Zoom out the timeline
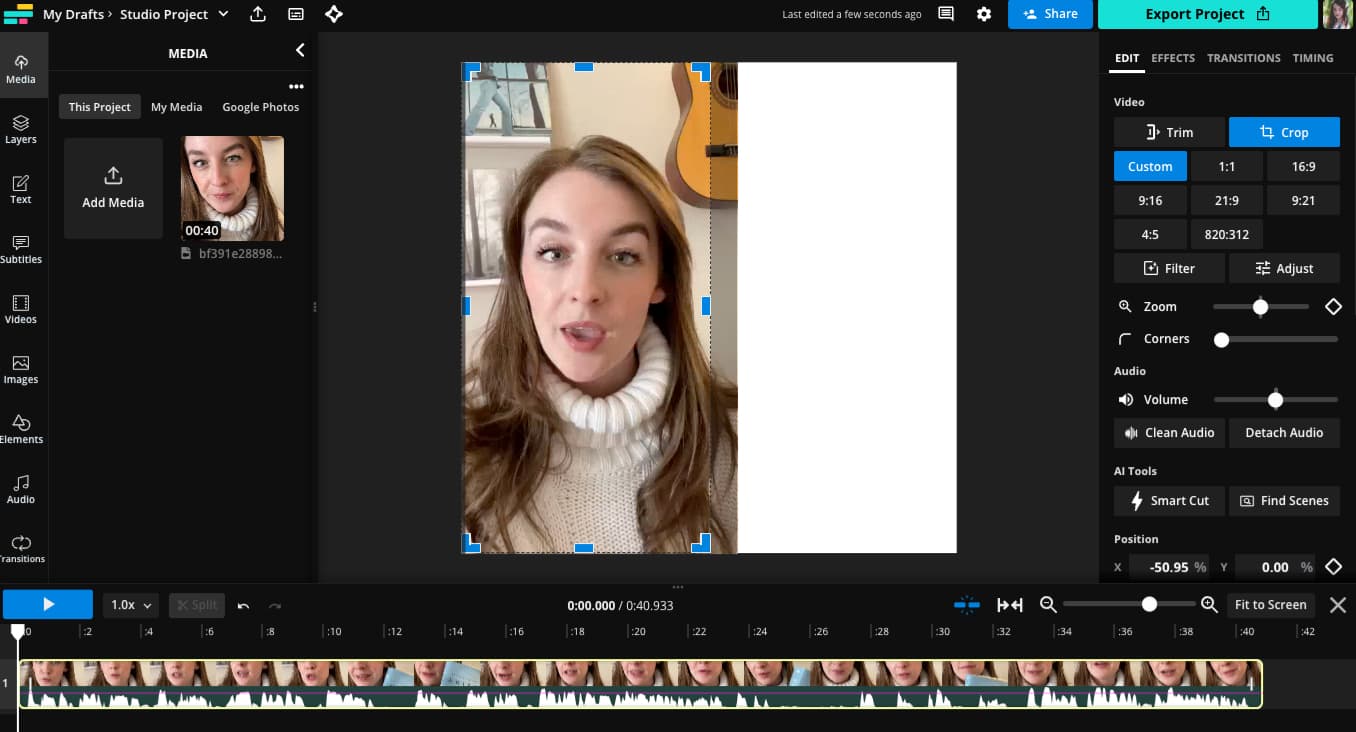The height and width of the screenshot is (732, 1356). point(1048,605)
